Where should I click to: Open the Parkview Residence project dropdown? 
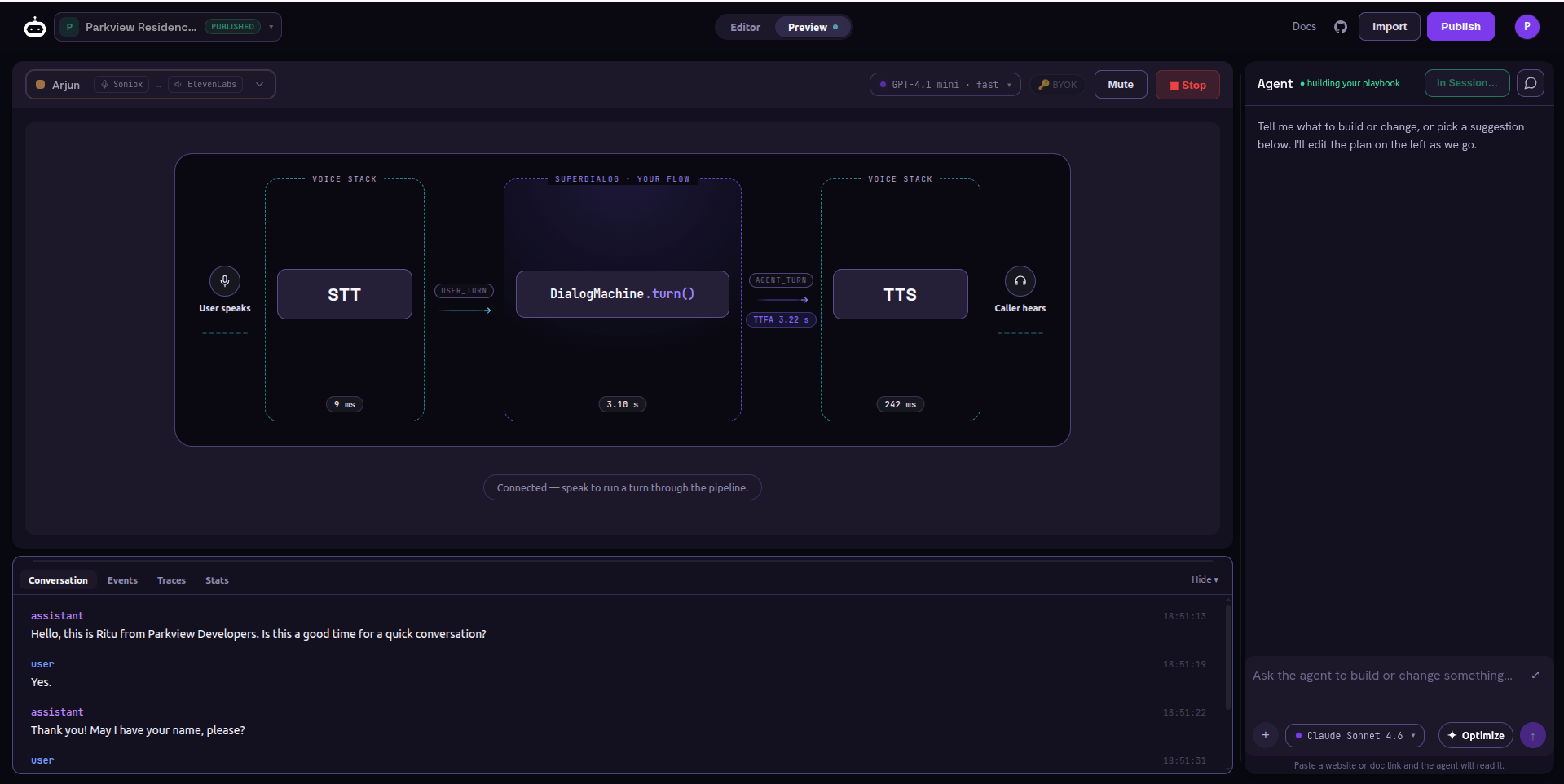pyautogui.click(x=168, y=27)
